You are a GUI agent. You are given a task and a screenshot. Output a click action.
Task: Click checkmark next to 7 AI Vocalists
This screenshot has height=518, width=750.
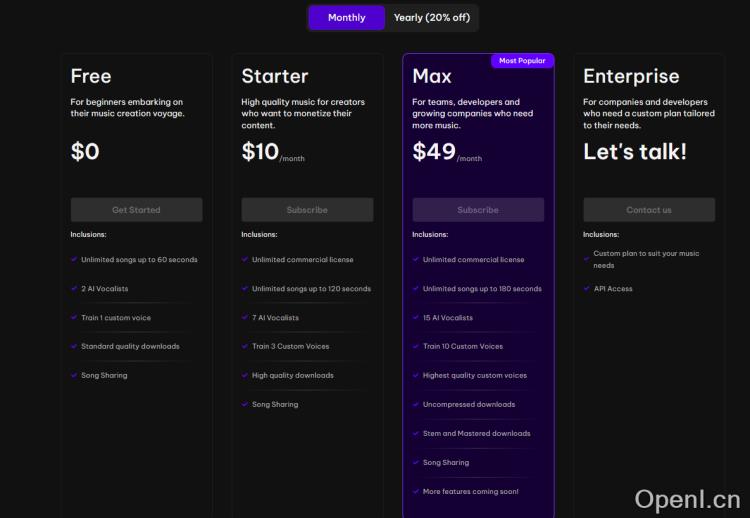245,317
